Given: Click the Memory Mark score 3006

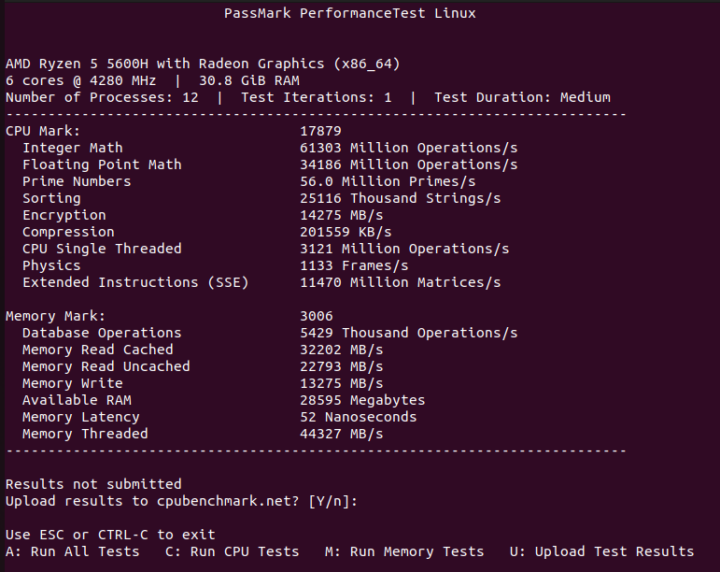Looking at the screenshot, I should [x=316, y=316].
